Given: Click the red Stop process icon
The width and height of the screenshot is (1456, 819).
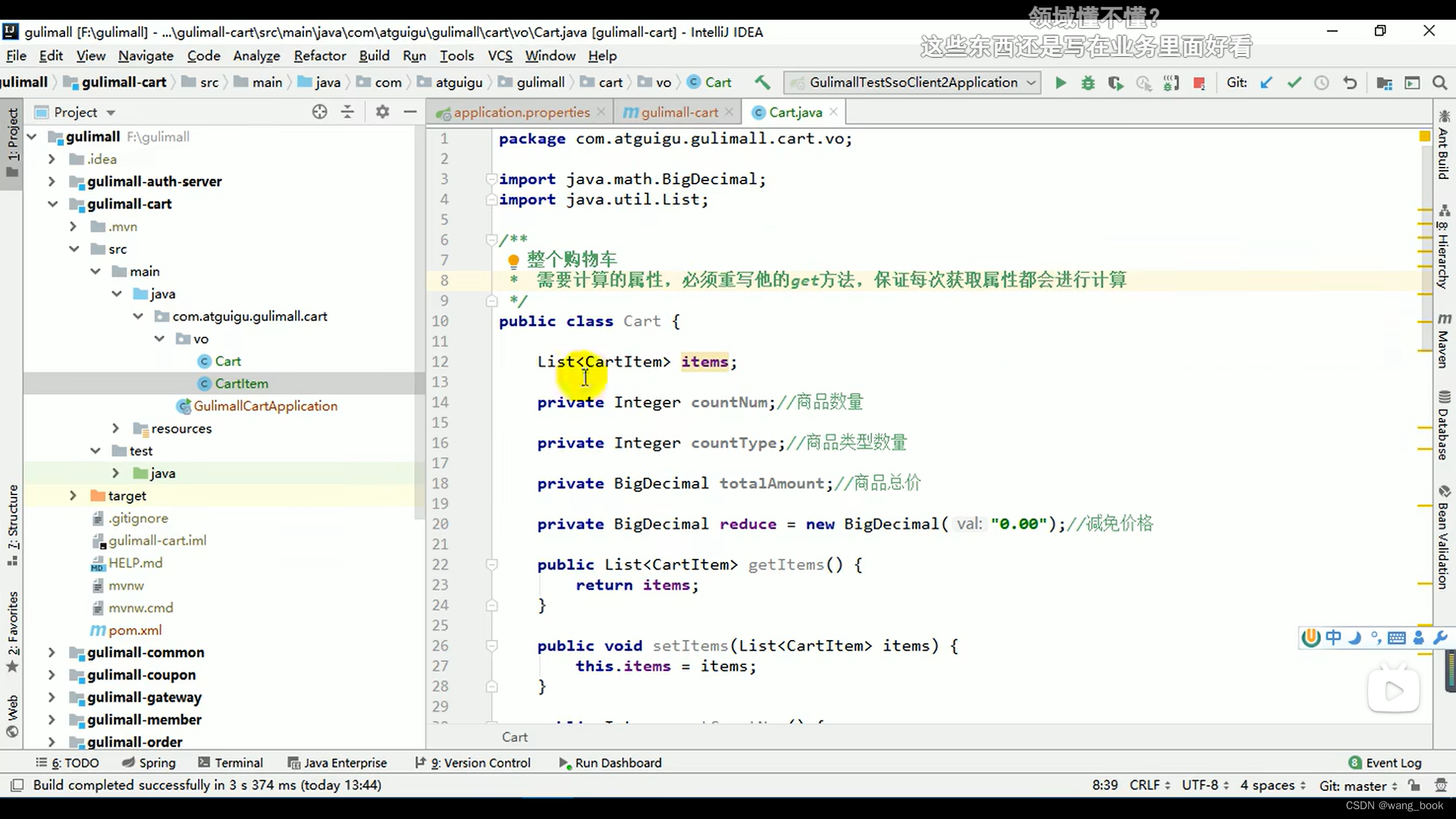Looking at the screenshot, I should tap(1199, 83).
